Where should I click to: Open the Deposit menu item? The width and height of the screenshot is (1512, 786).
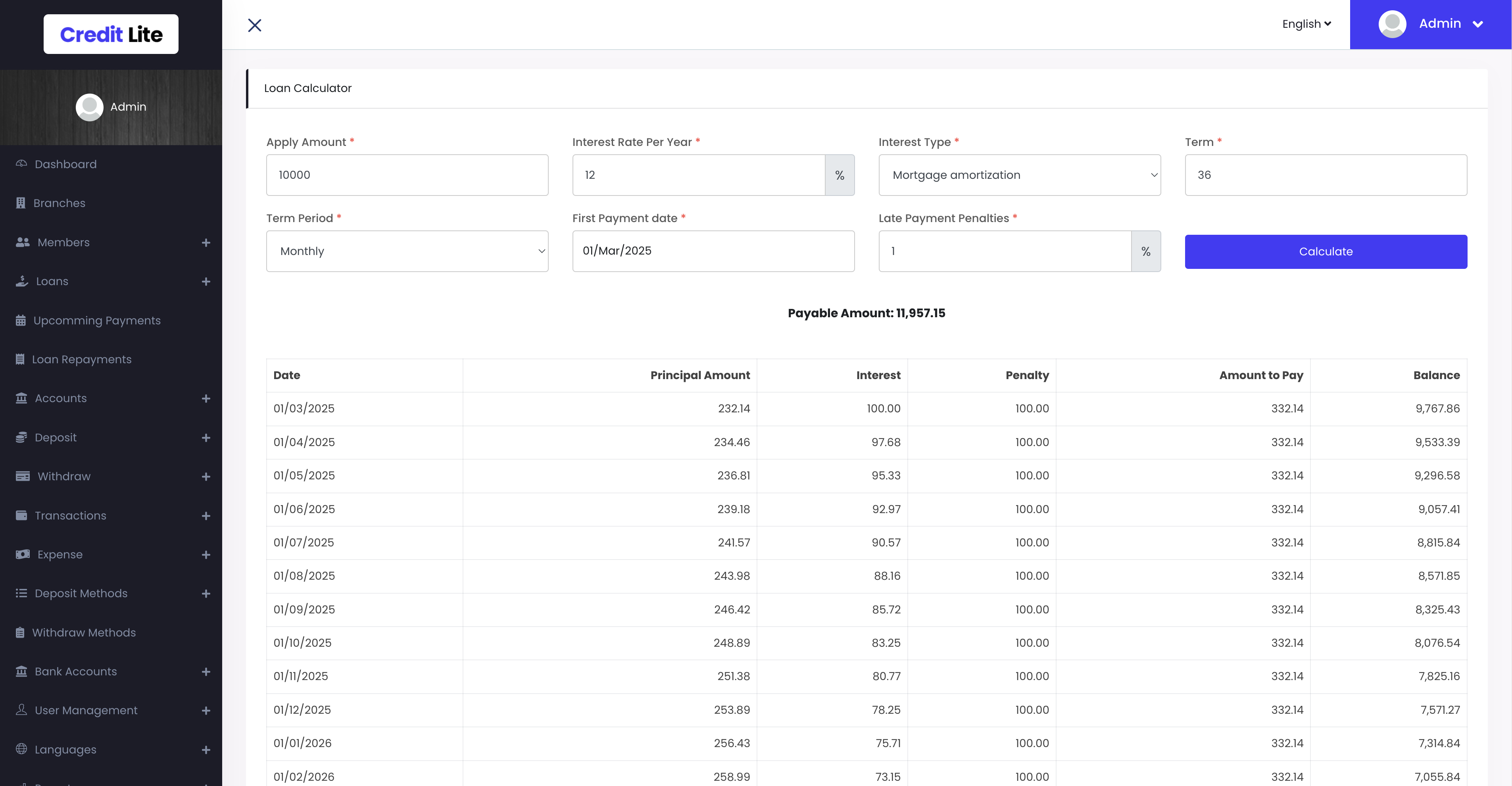(x=56, y=437)
